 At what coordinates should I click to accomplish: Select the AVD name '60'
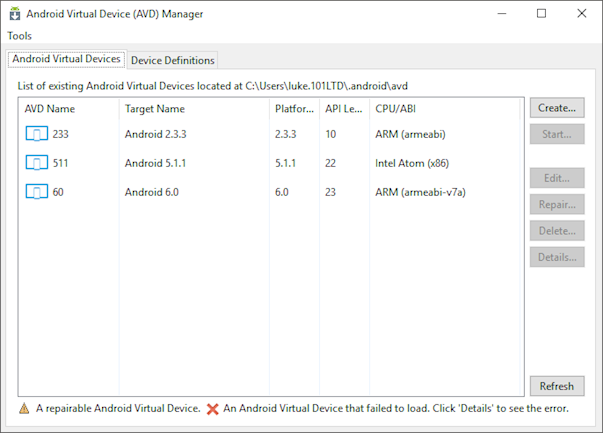pos(58,192)
